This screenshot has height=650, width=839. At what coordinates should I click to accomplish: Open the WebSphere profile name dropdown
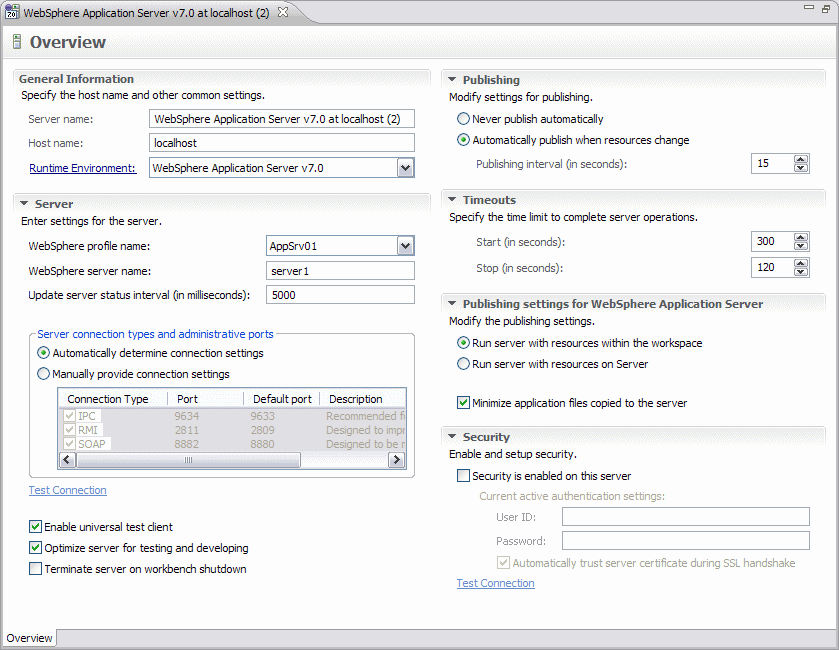coord(406,246)
